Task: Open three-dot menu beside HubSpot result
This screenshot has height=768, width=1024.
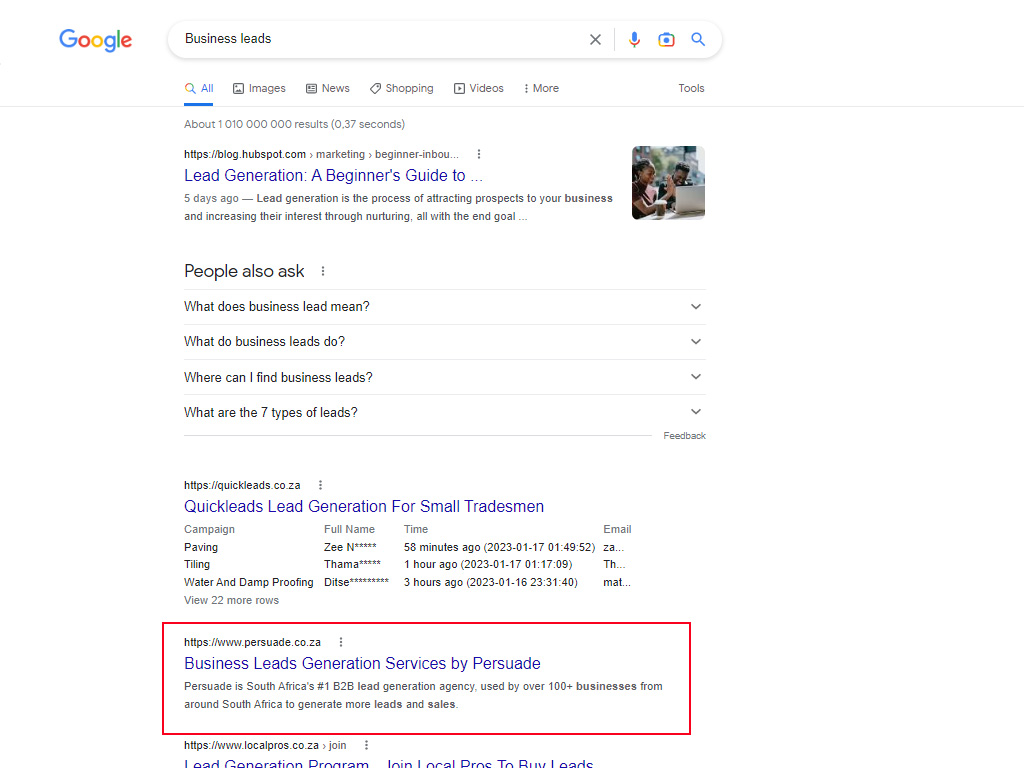Action: [x=479, y=154]
